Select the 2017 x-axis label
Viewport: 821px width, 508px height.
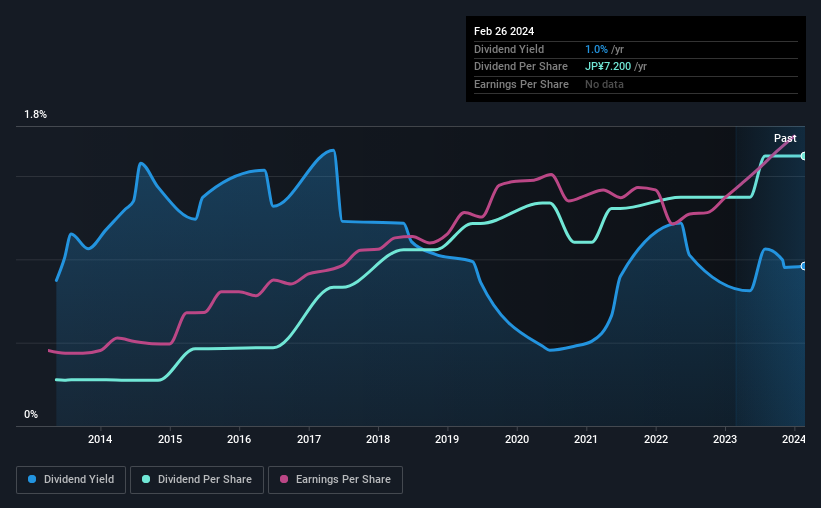coord(309,439)
